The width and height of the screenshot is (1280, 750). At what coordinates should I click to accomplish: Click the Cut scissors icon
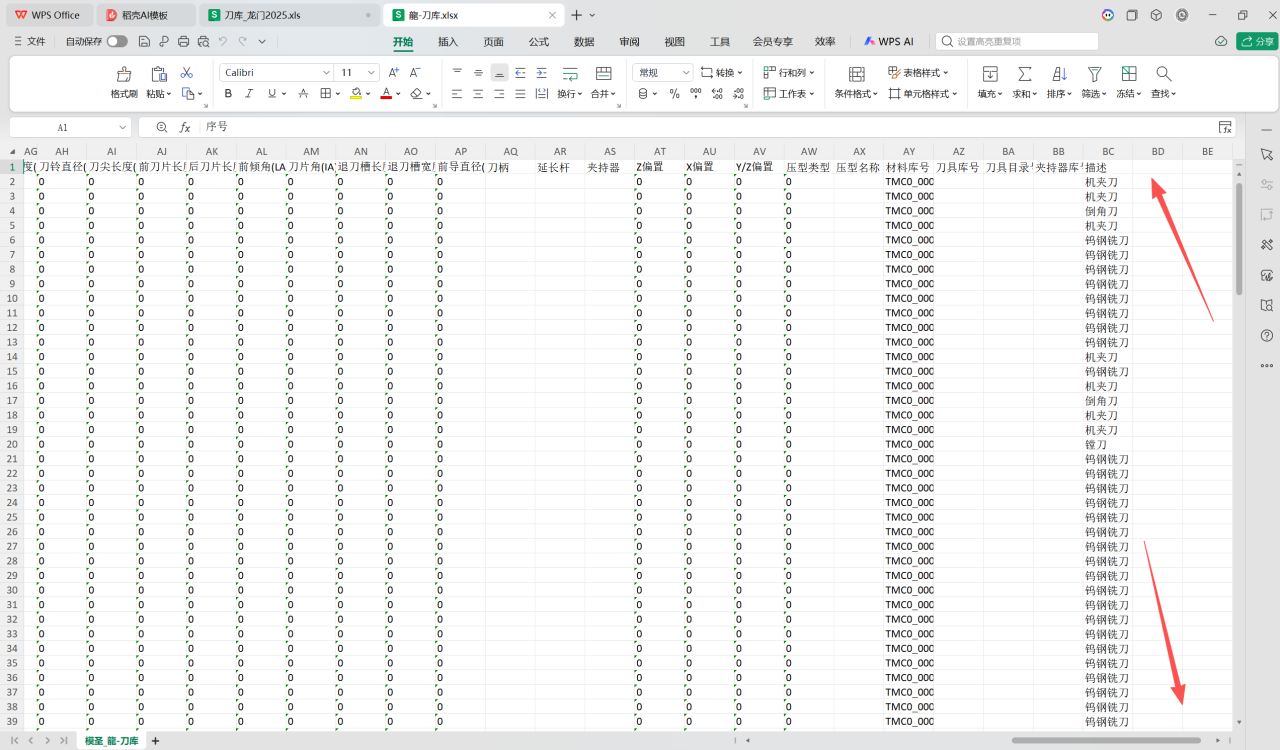186,73
